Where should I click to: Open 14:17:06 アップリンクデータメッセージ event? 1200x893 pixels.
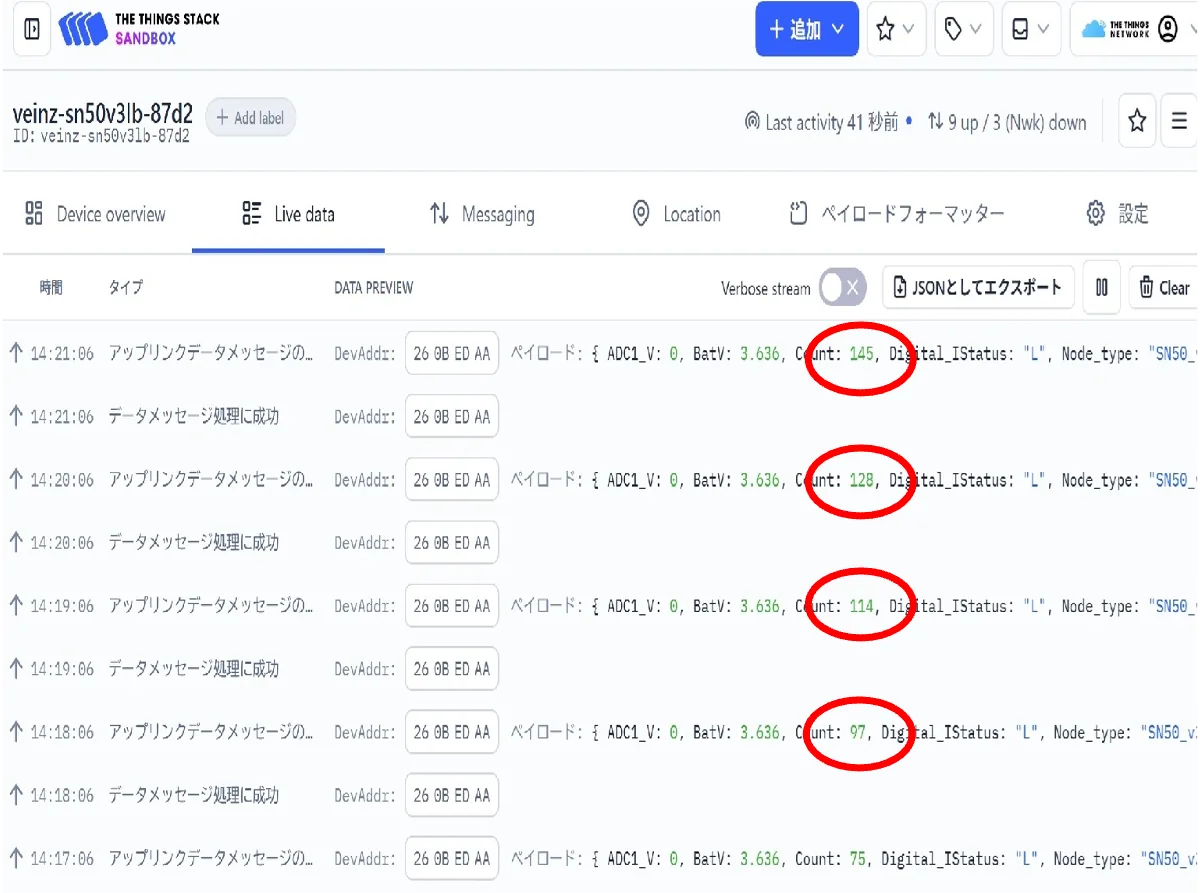pos(211,858)
